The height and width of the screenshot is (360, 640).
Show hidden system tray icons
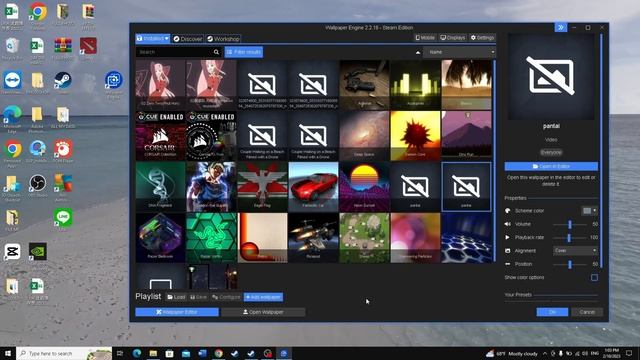point(545,353)
